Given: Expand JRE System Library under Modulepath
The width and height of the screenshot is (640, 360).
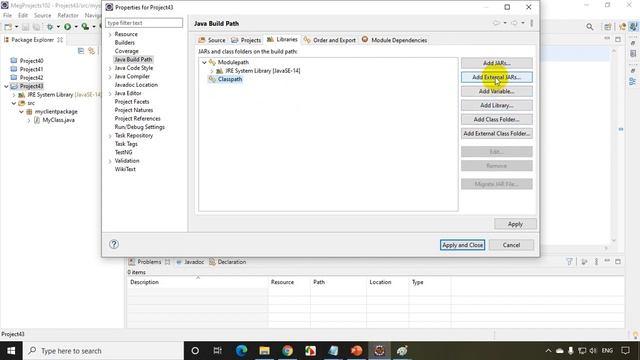Looking at the screenshot, I should pos(212,71).
